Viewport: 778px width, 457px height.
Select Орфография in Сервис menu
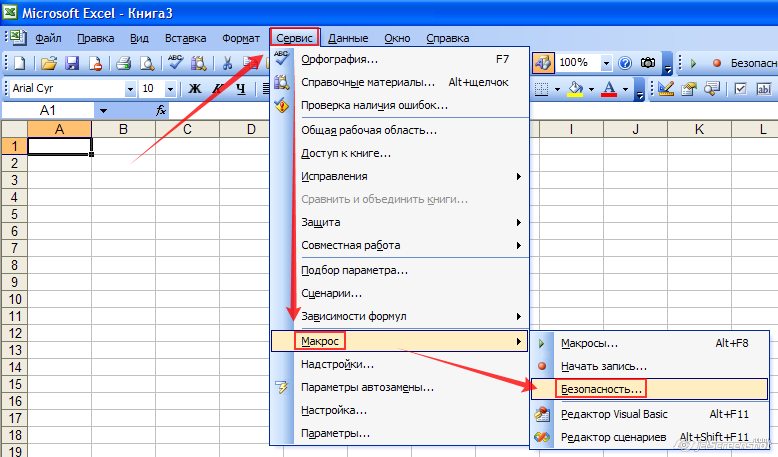tap(400, 59)
